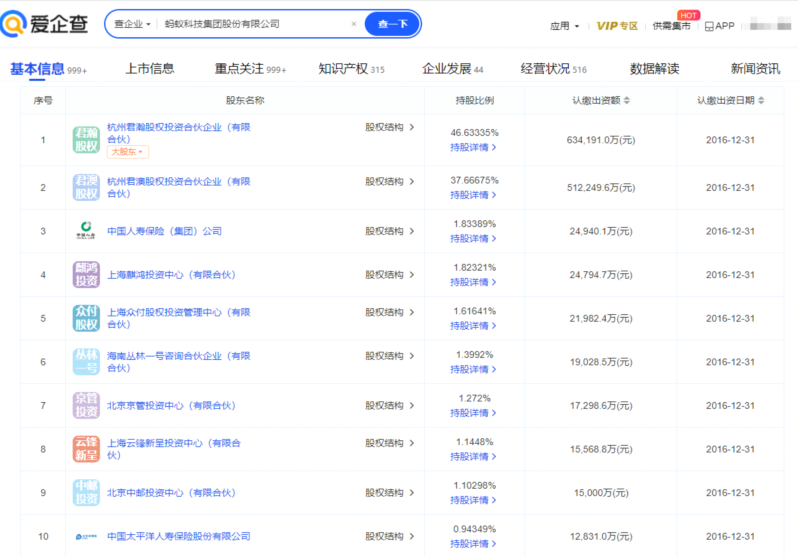Click the 众付股权 shareholder logo icon
Image resolution: width=800 pixels, height=558 pixels.
coord(86,318)
